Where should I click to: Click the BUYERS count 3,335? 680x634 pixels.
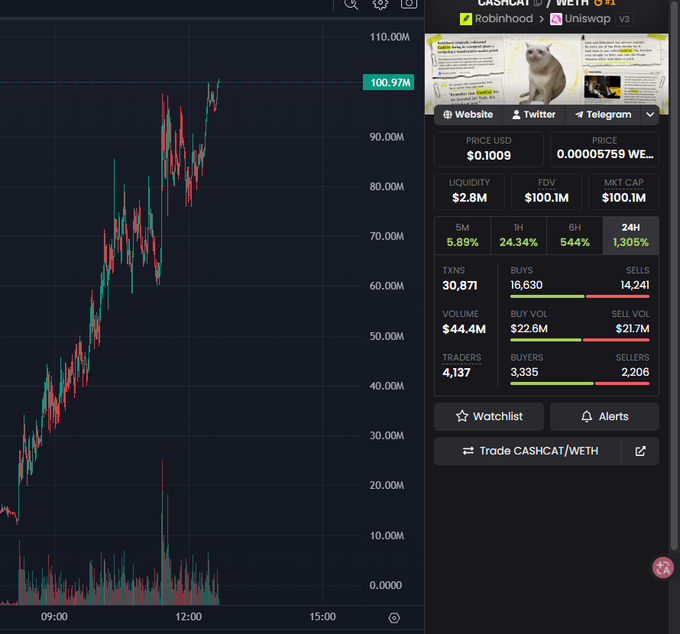point(524,372)
